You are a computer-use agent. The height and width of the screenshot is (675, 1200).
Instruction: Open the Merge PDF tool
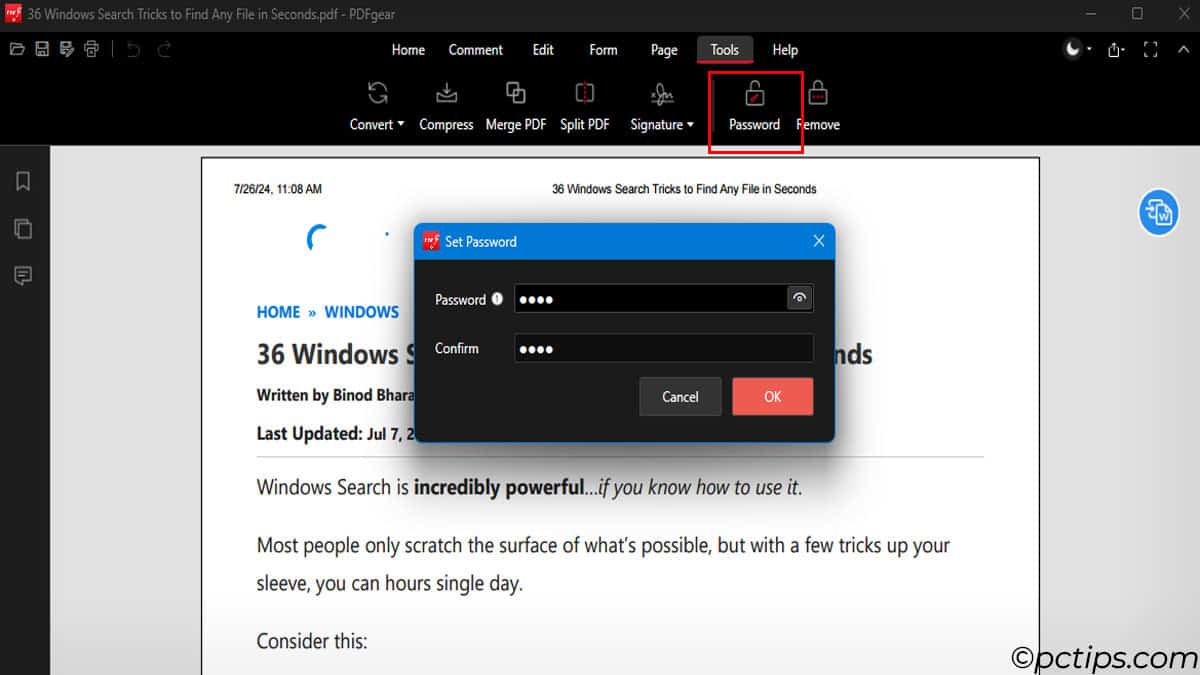516,106
